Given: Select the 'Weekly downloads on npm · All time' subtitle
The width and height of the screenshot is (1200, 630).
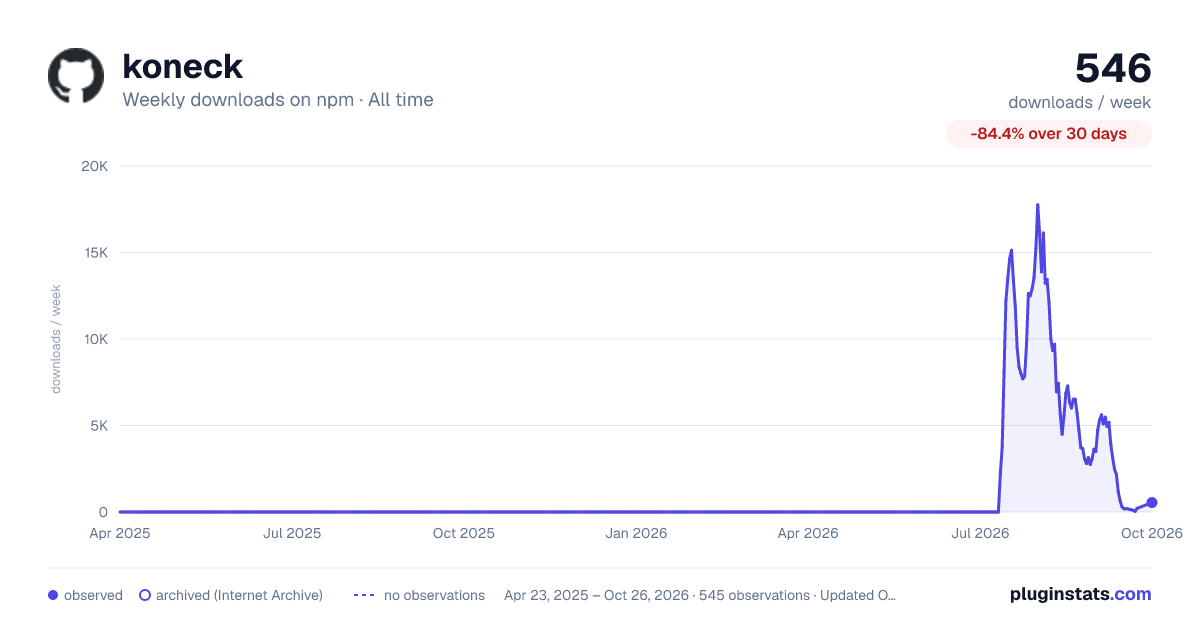Looking at the screenshot, I should point(278,99).
